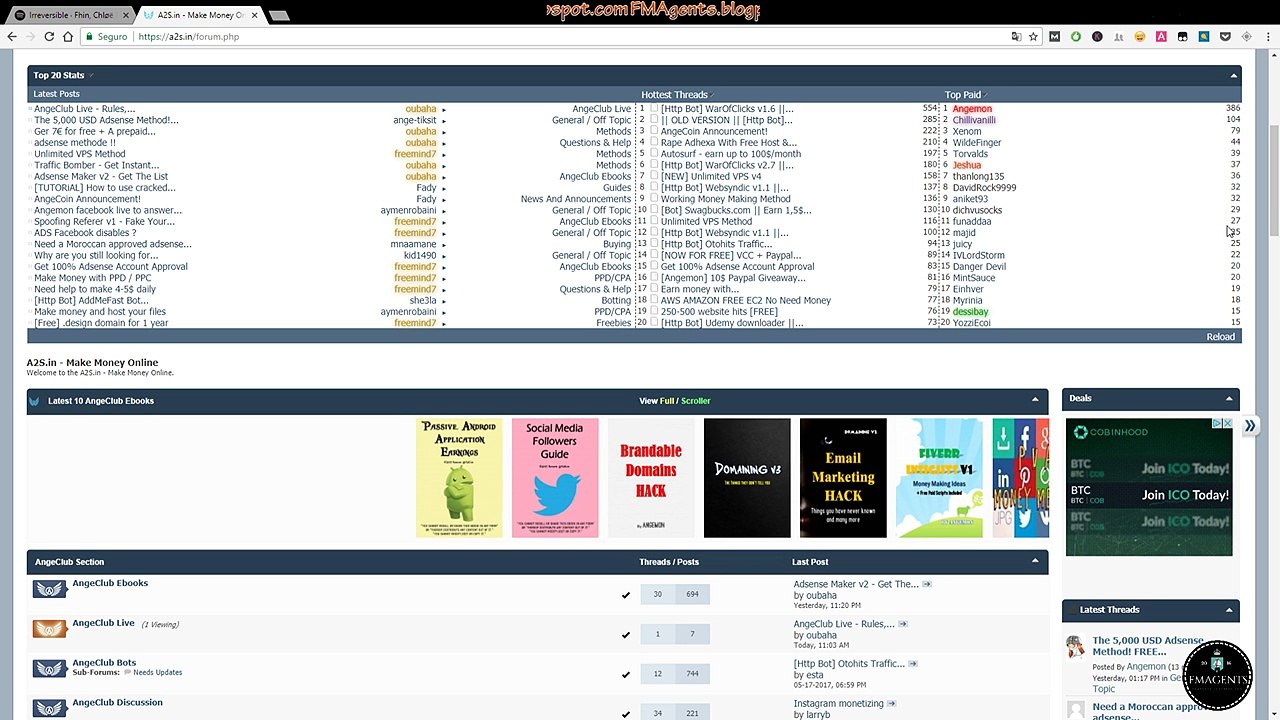
Task: Open the AngeClub Bots forum link
Action: coord(104,662)
